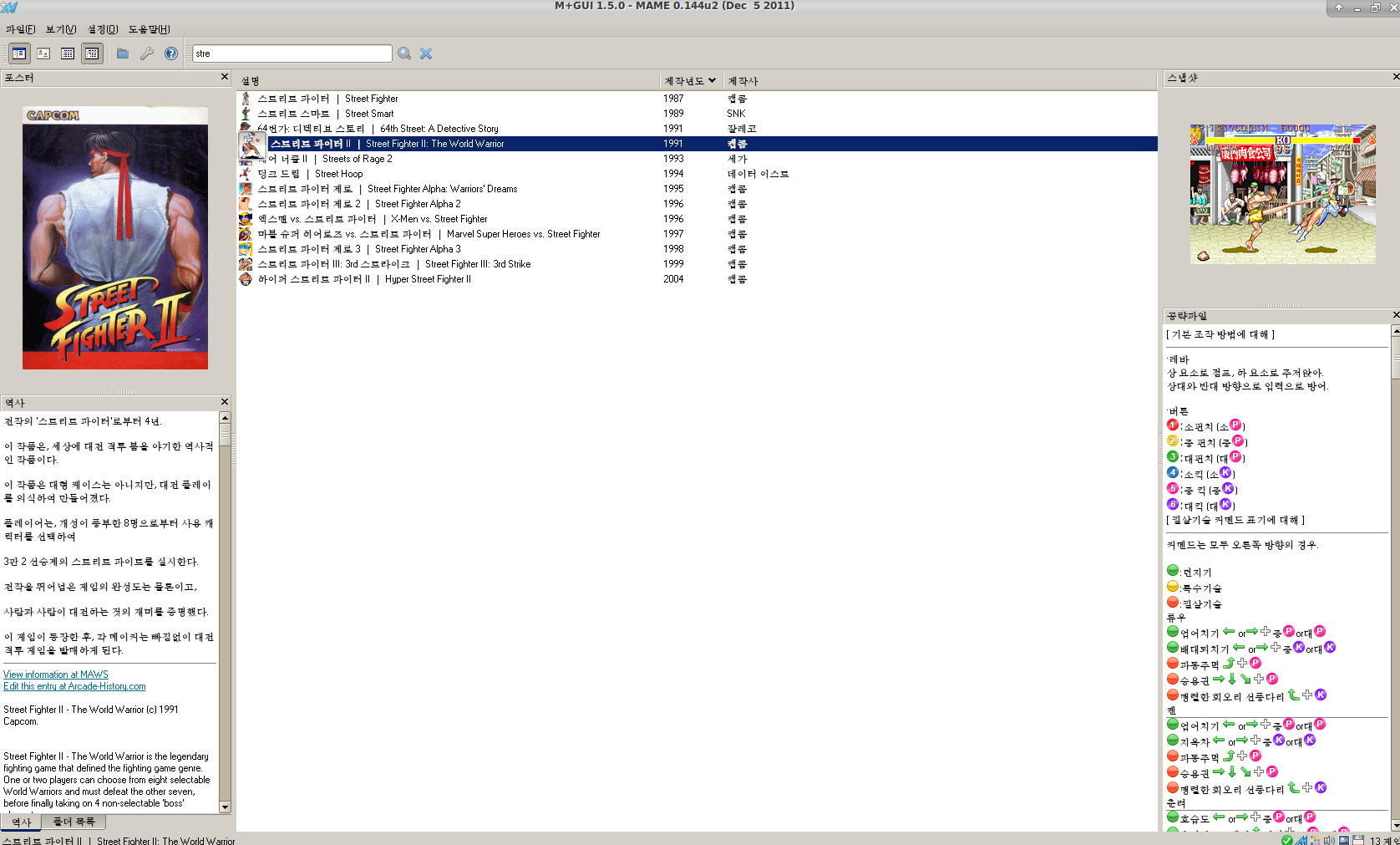
Task: Toggle the grouped details view button
Action: [92, 53]
